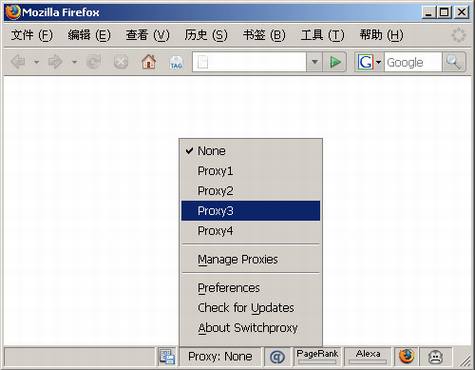Open the Back history dropdown arrow
Image resolution: width=475 pixels, height=370 pixels.
click(x=36, y=62)
